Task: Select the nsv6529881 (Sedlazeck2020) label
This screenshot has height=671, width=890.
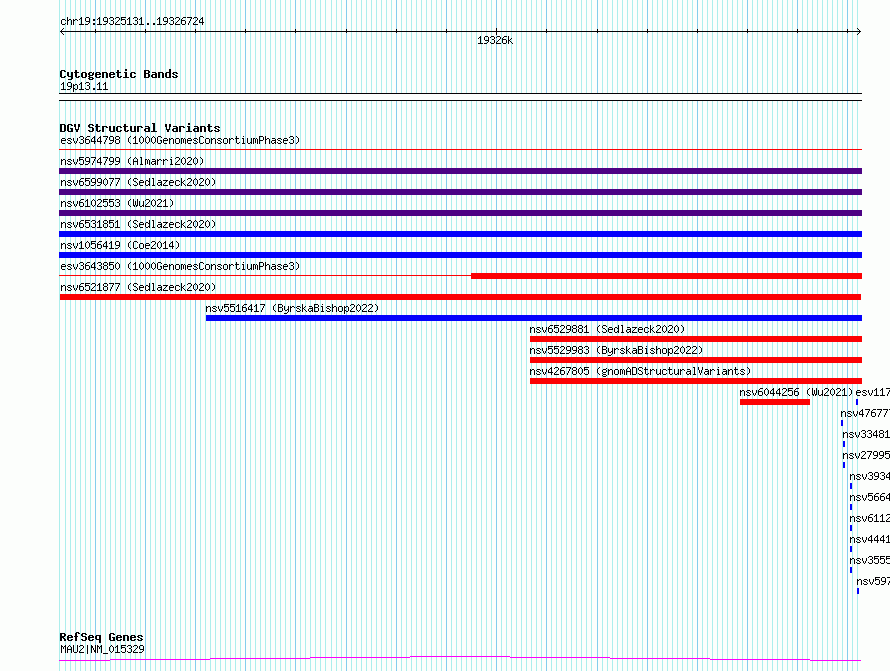Action: 607,329
